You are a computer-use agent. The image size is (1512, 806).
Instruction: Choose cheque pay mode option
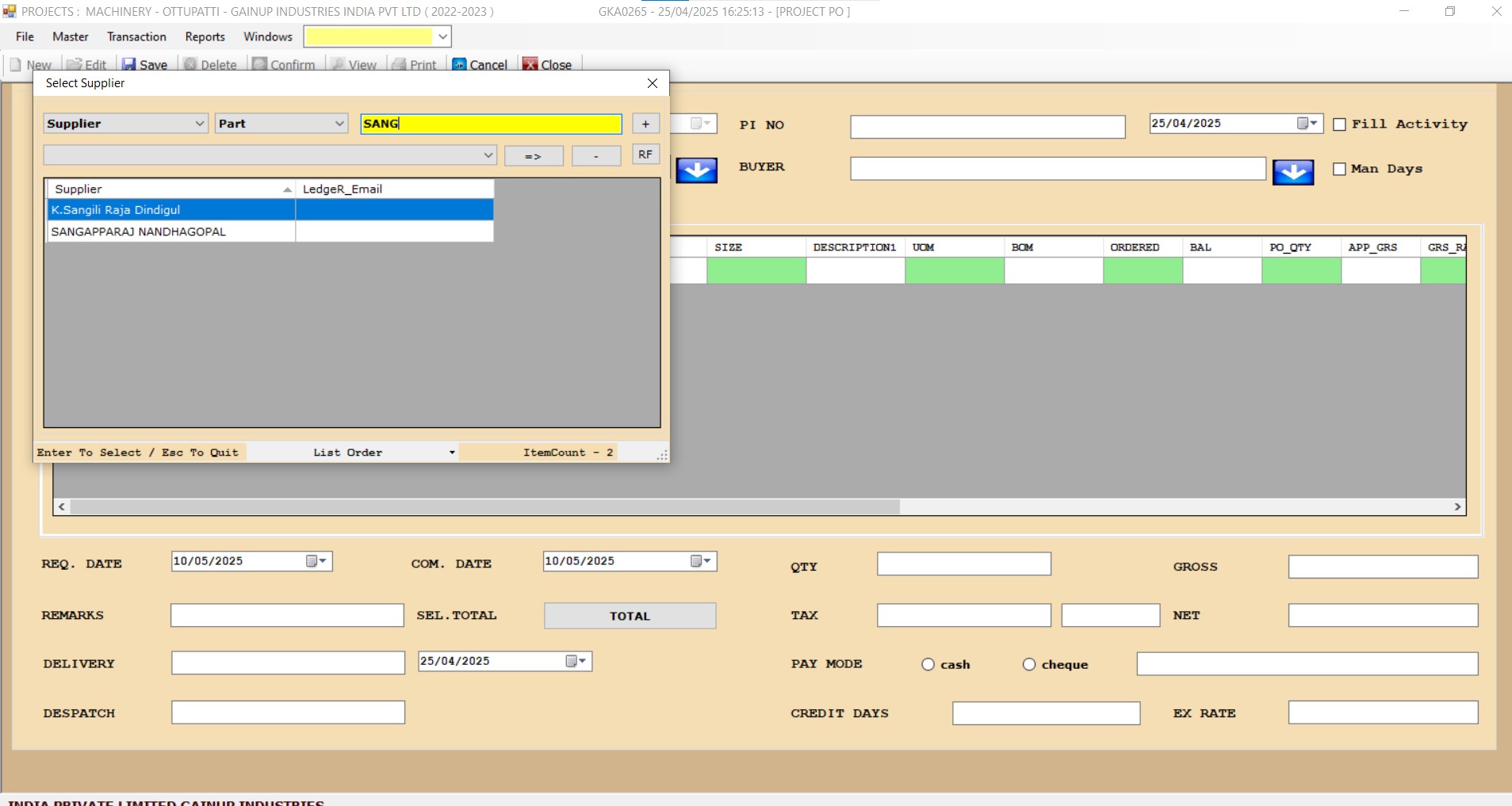[x=1028, y=664]
